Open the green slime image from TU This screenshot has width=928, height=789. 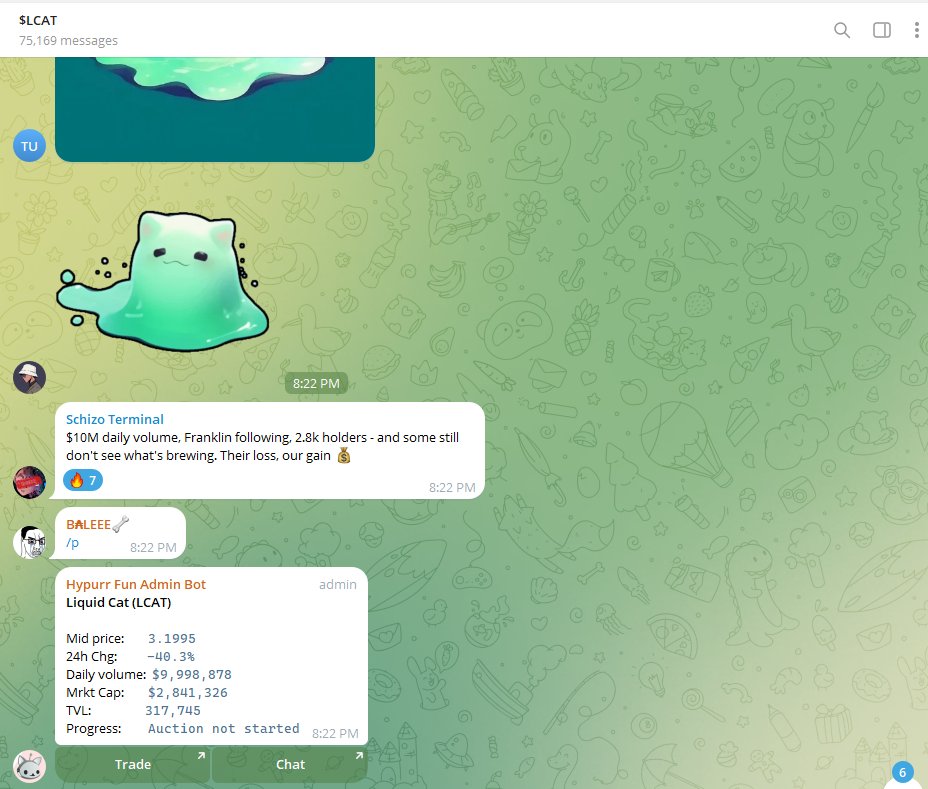pyautogui.click(x=215, y=110)
